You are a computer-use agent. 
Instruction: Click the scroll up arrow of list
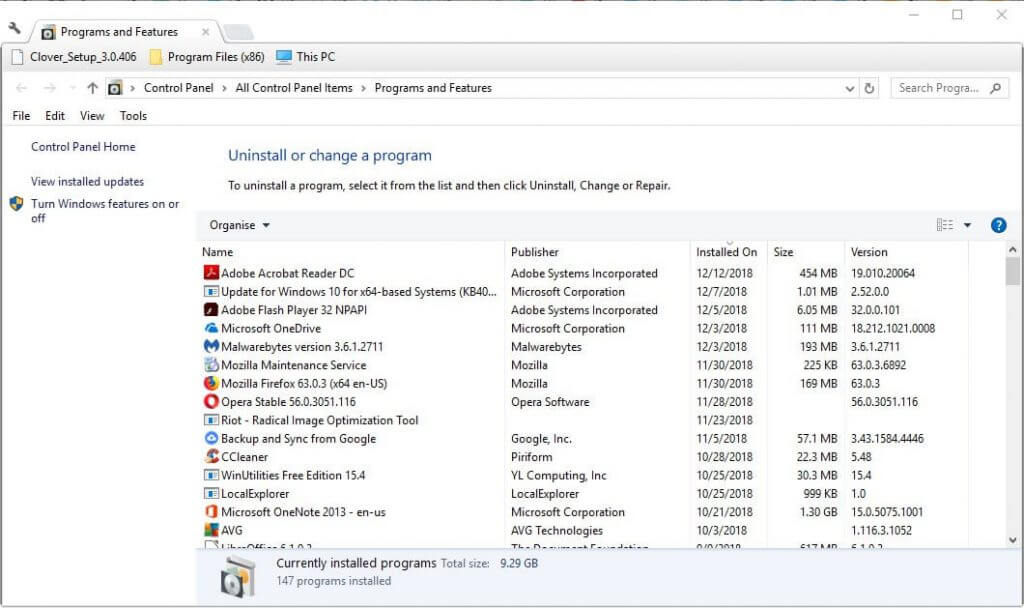[x=1012, y=249]
